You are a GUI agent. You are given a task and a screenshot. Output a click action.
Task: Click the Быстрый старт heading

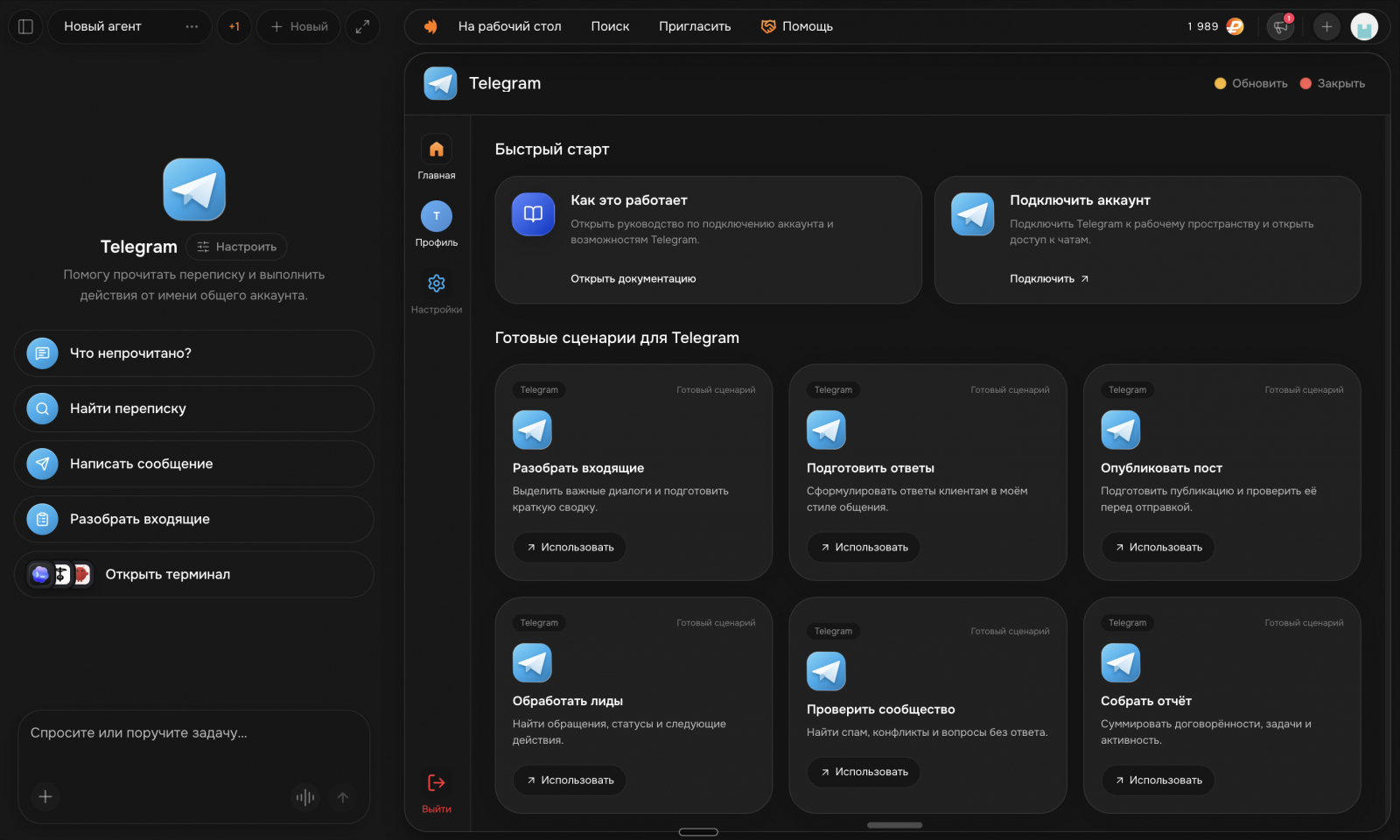[552, 150]
